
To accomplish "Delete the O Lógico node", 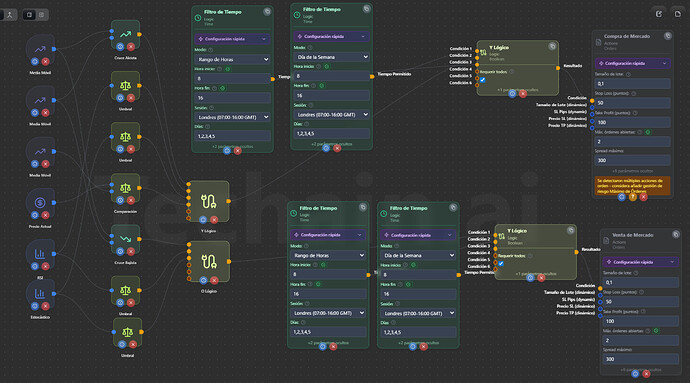I will (x=214, y=280).
